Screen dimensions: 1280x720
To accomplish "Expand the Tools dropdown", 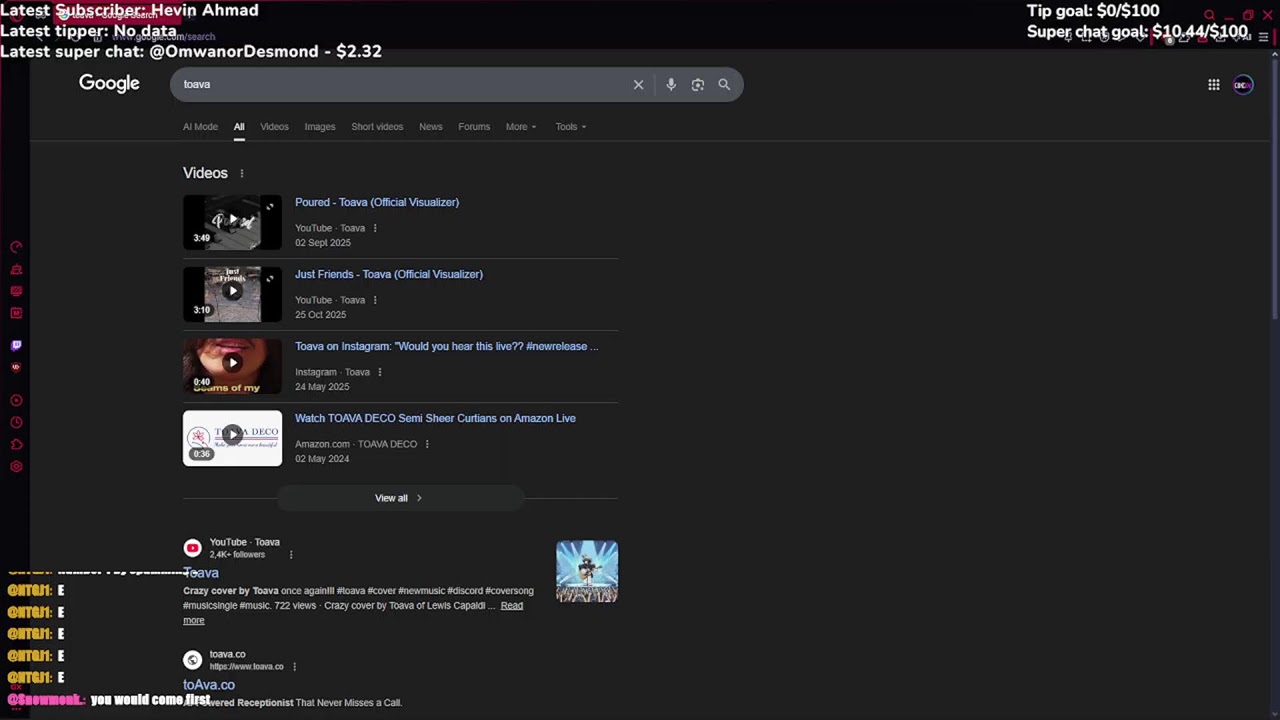I will pos(571,127).
